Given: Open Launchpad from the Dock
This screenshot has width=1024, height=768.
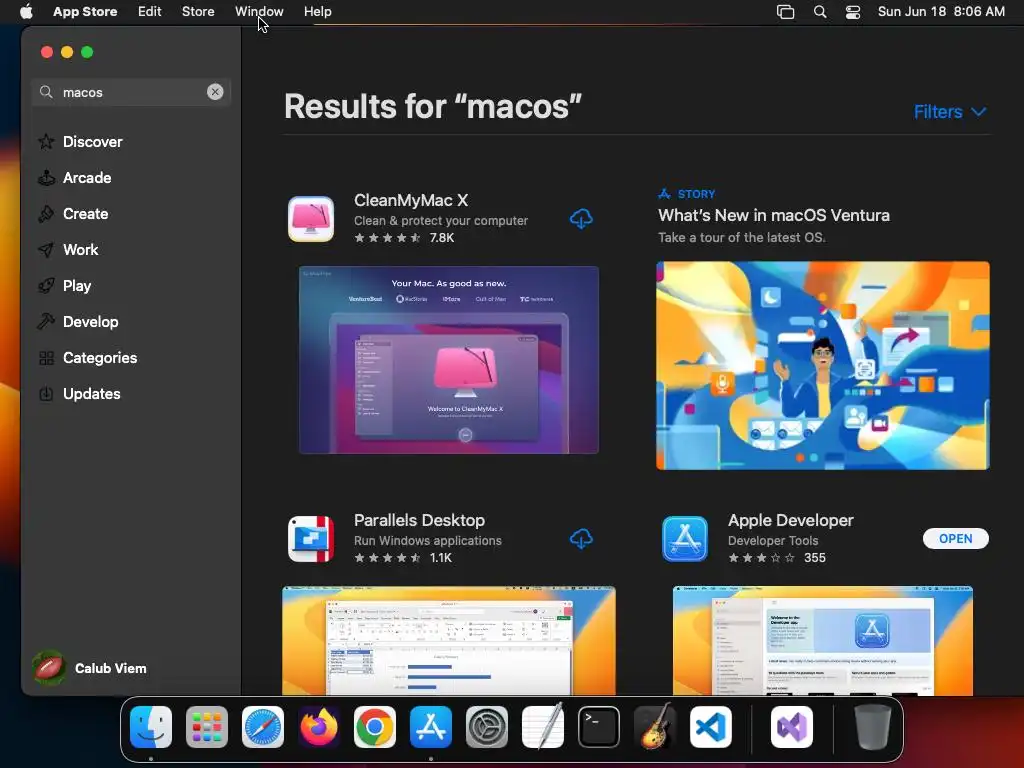Looking at the screenshot, I should coord(207,727).
